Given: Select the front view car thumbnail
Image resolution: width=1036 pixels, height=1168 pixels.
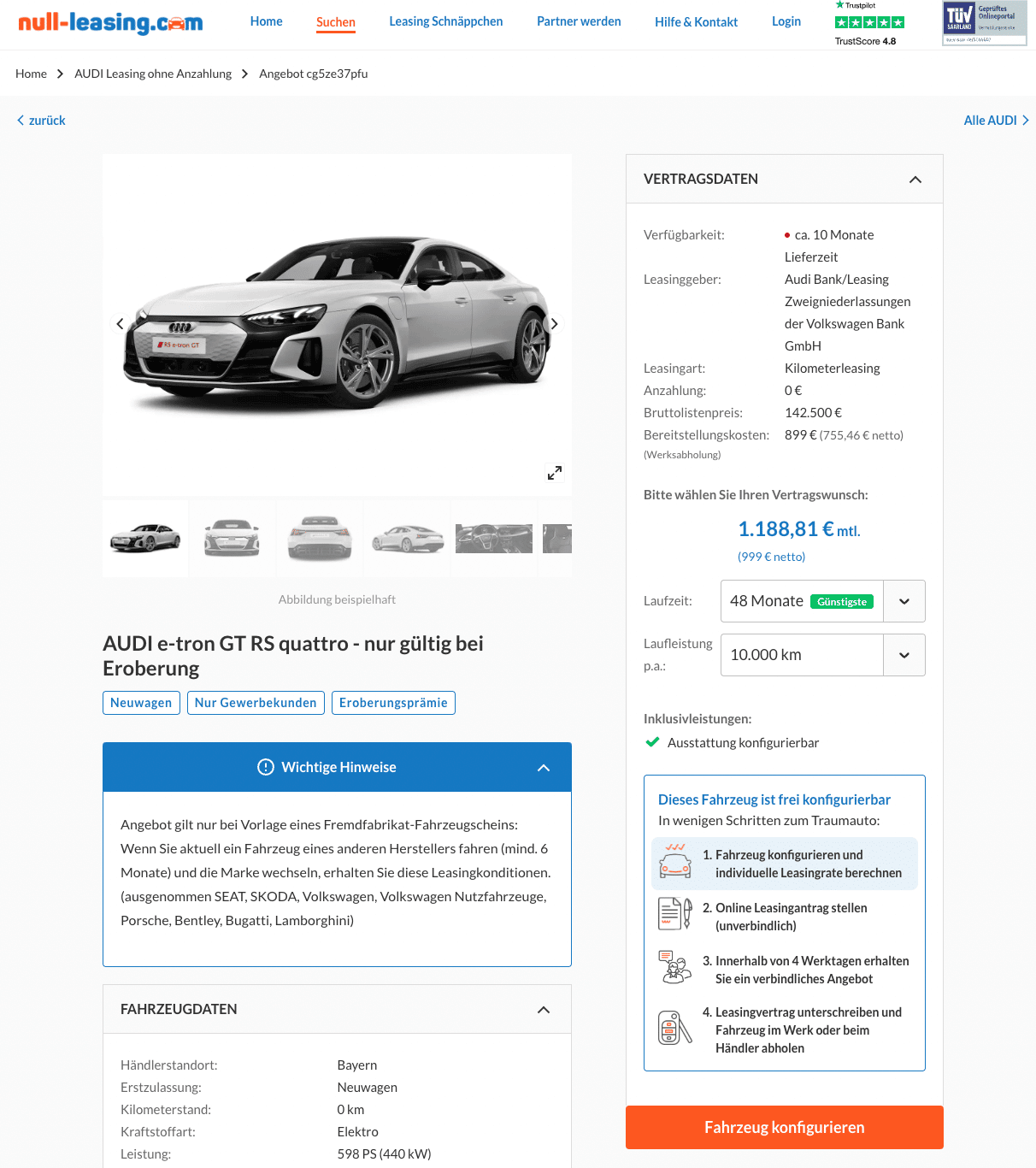Looking at the screenshot, I should click(x=233, y=539).
